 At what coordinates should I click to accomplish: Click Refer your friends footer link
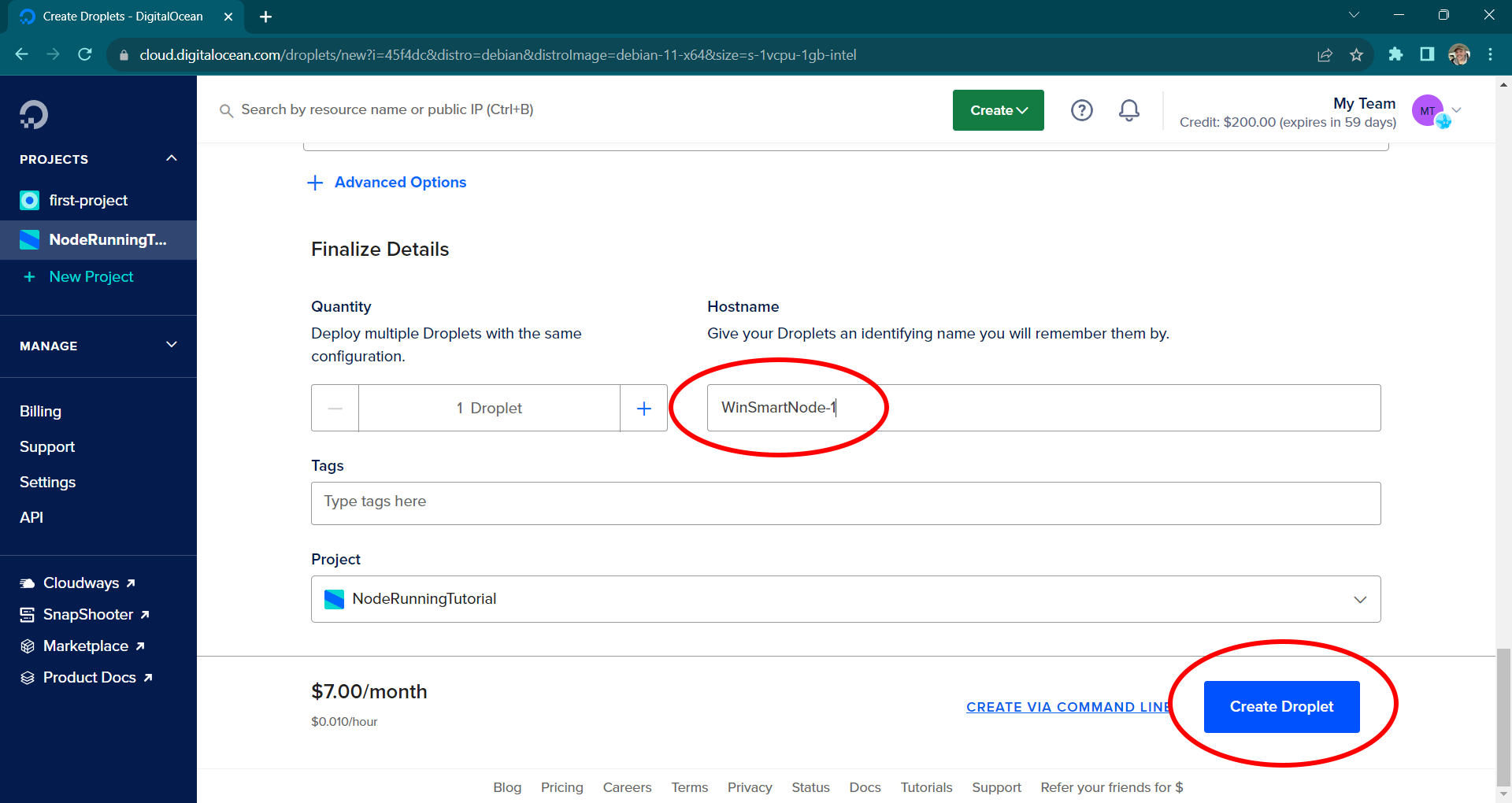click(1111, 787)
